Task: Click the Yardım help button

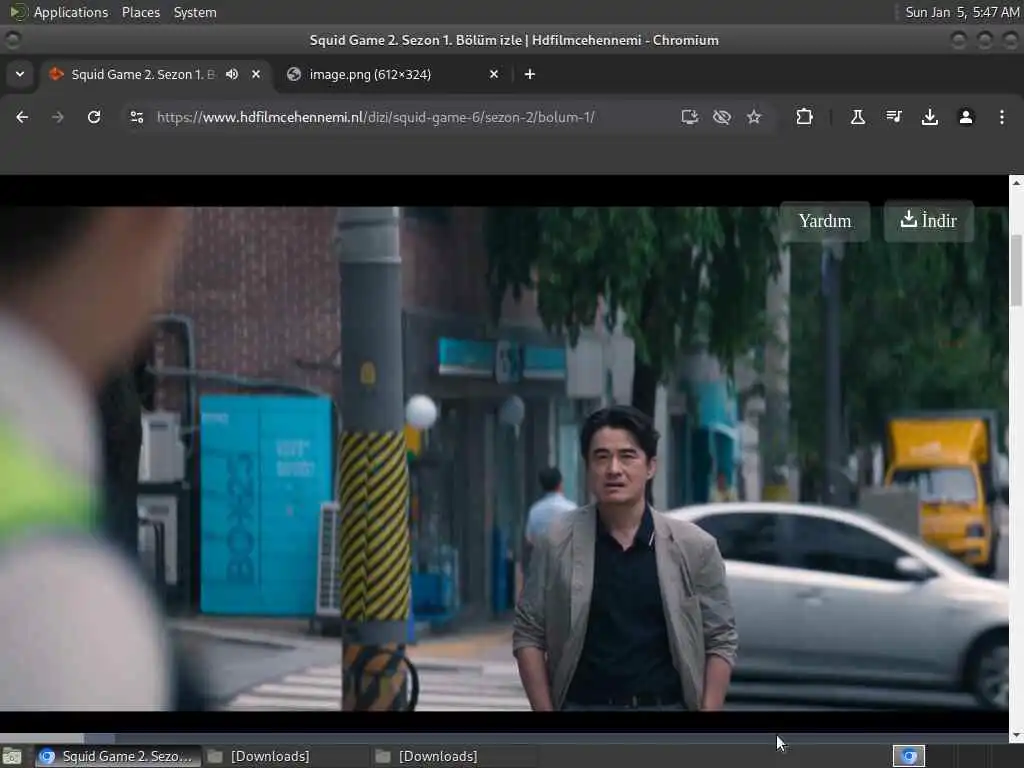Action: [x=824, y=221]
